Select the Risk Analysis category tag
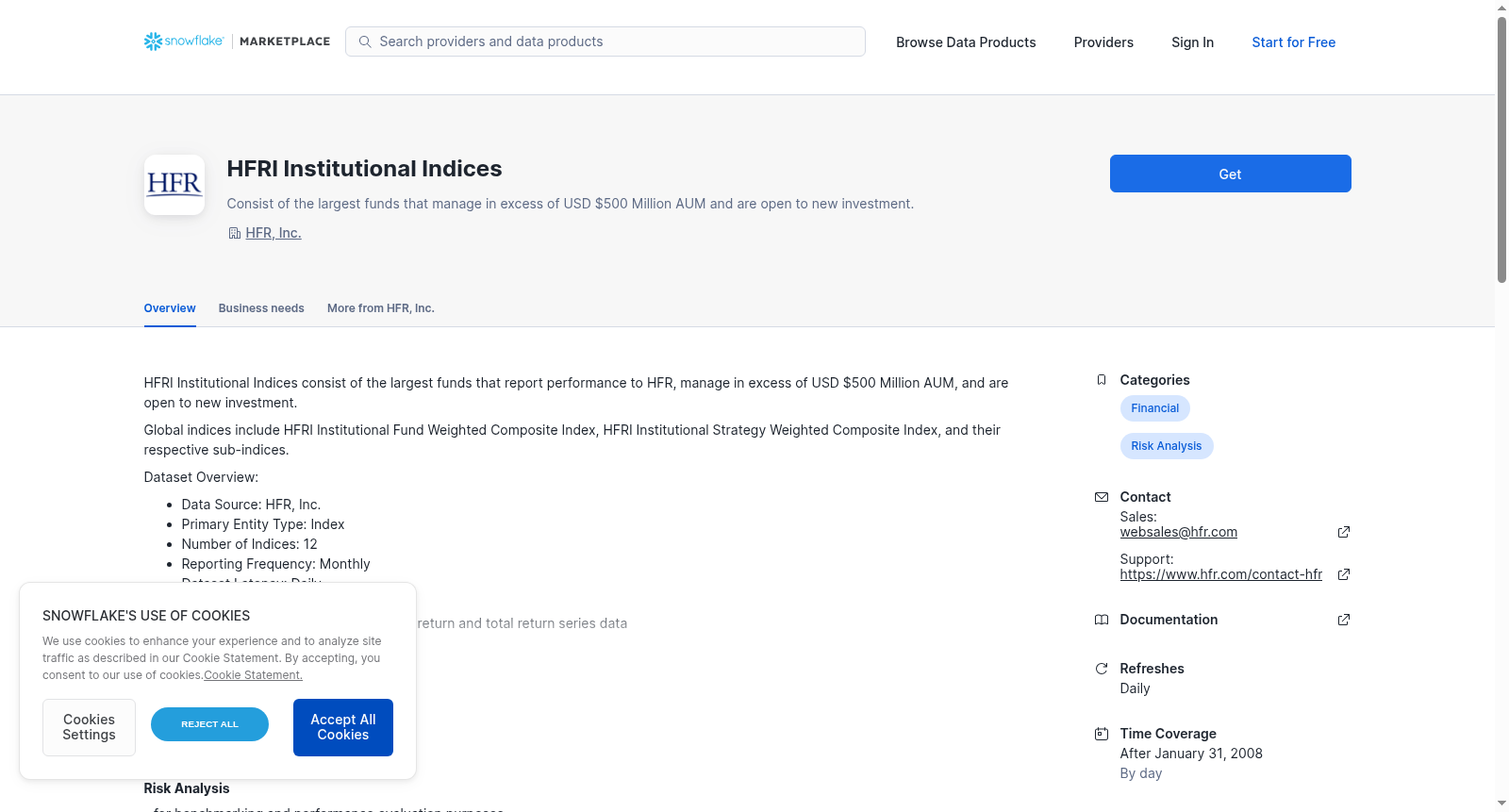The height and width of the screenshot is (812, 1509). 1166,446
